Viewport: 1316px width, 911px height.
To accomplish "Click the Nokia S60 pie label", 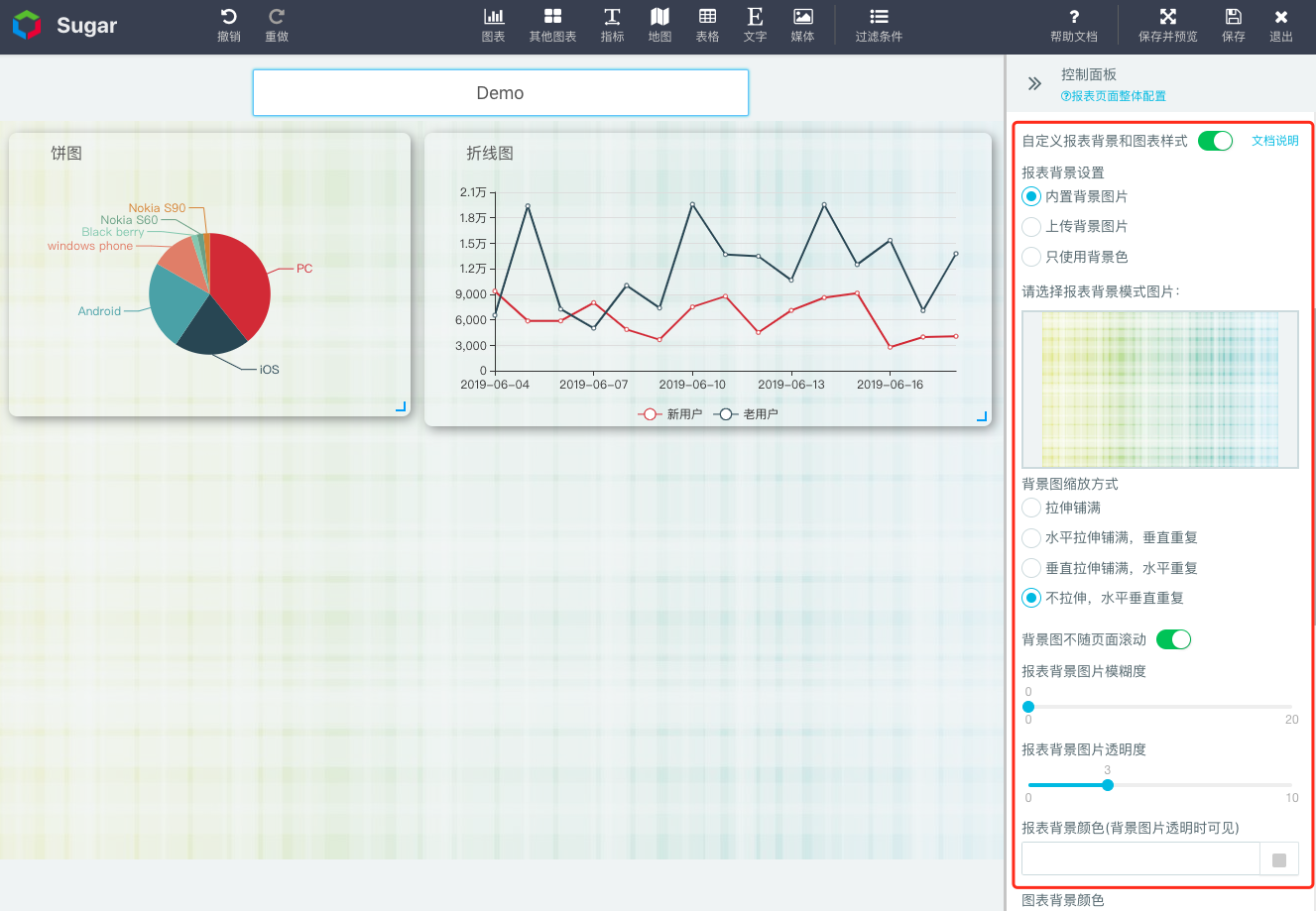I will 129,220.
